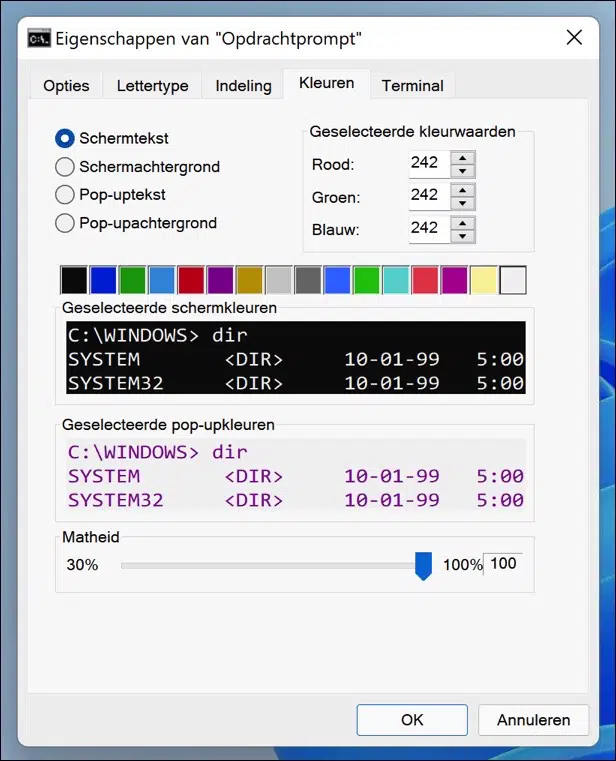Decrease the Groen value with down arrow

coord(463,203)
